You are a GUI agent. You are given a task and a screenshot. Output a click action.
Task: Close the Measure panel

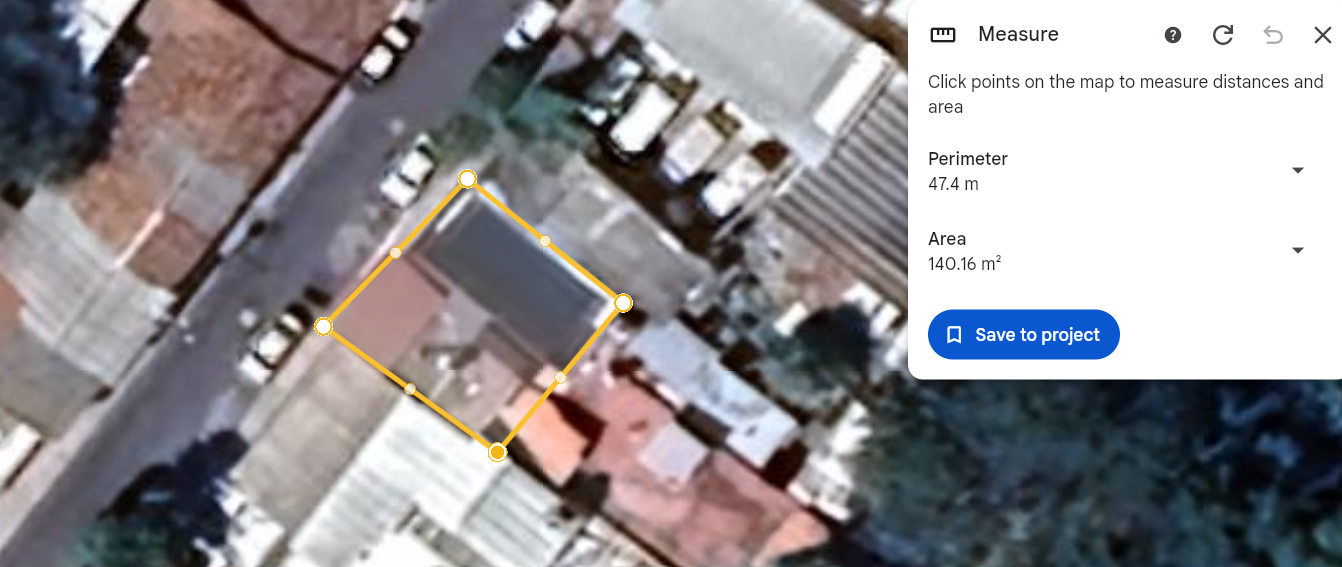(x=1322, y=35)
